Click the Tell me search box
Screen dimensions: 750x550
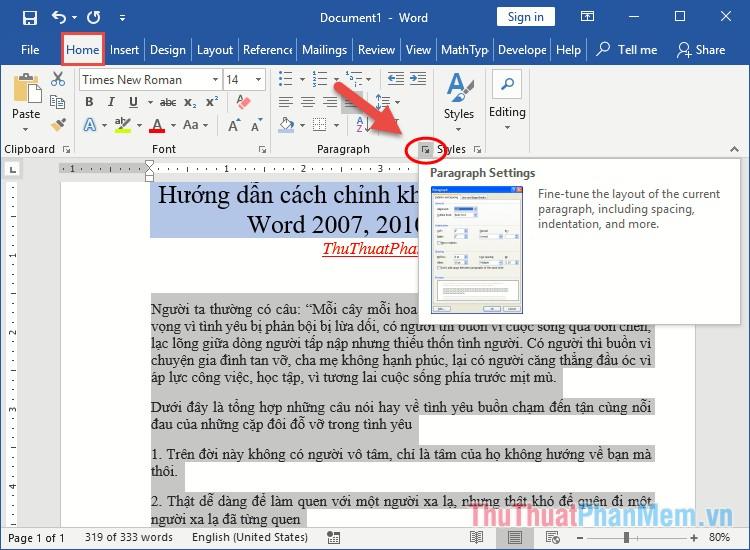627,50
